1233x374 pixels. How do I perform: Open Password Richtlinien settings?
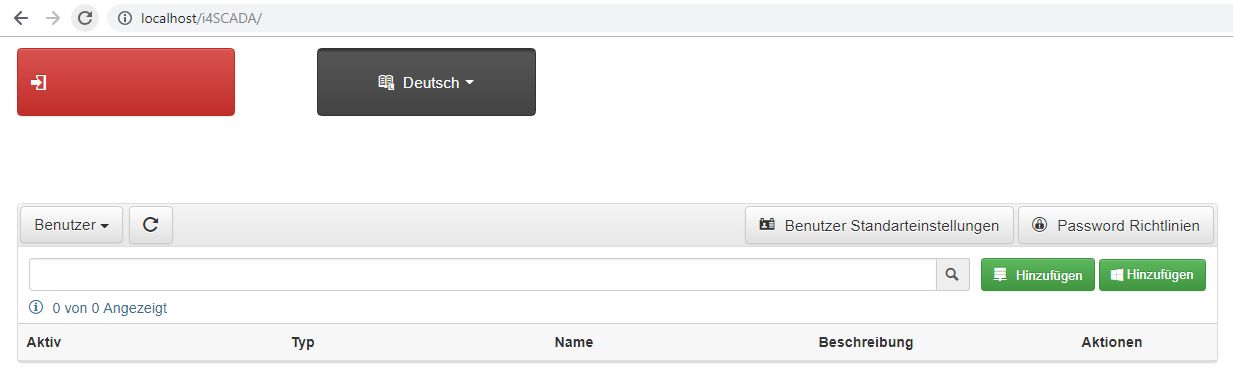[1116, 225]
